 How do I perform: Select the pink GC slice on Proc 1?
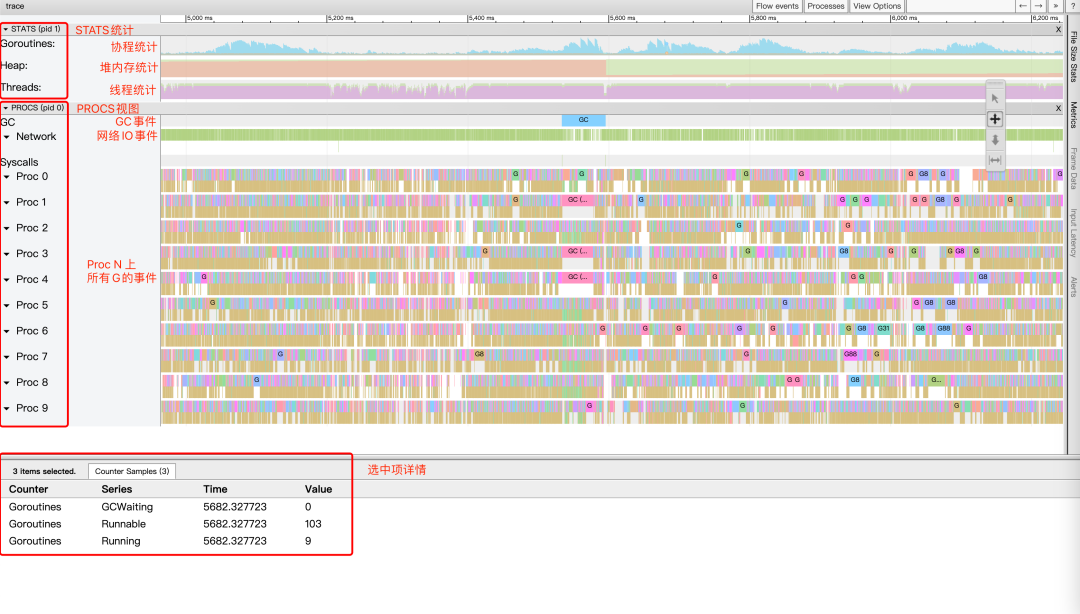pyautogui.click(x=577, y=200)
